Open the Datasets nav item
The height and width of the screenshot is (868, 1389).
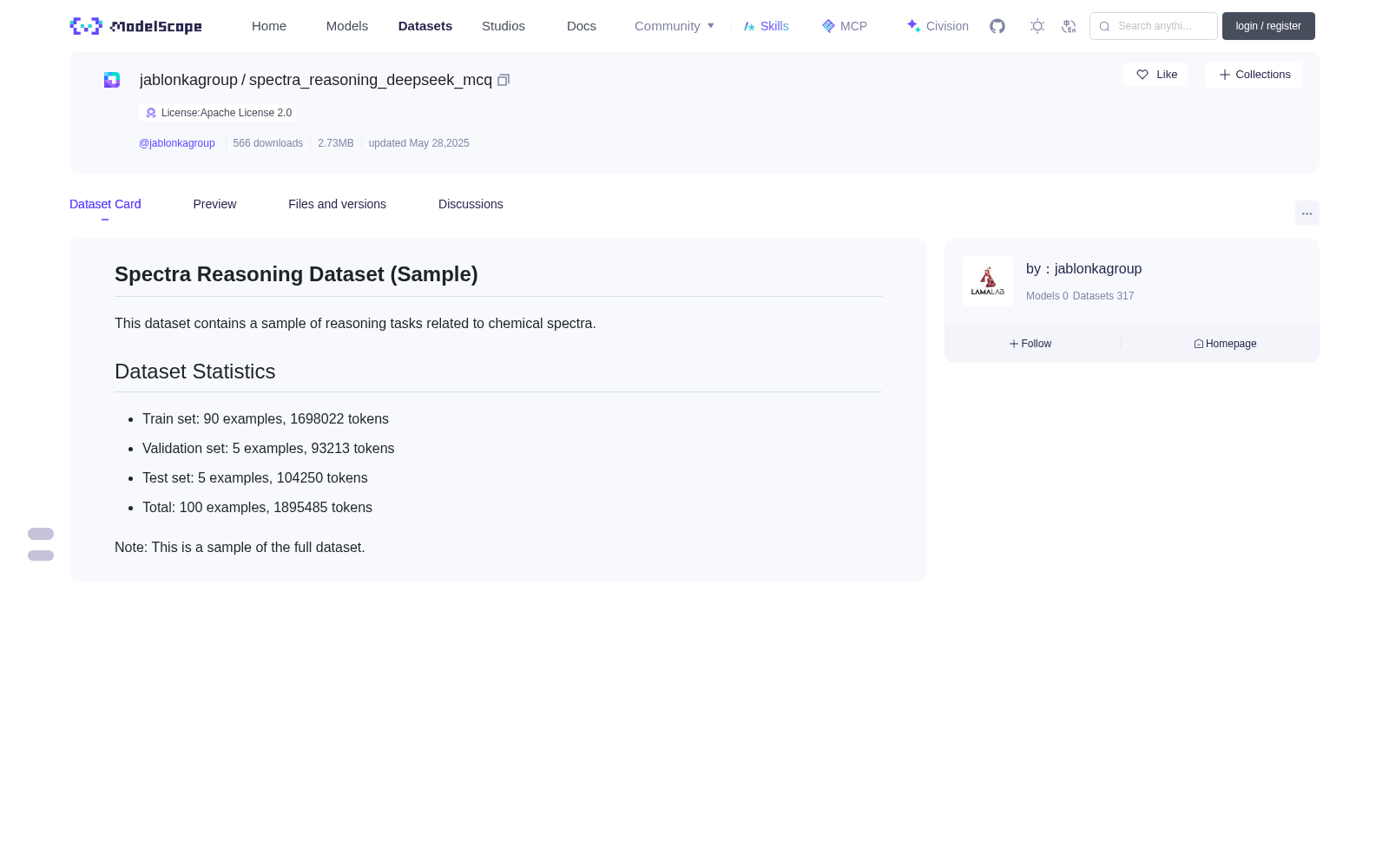click(x=425, y=26)
